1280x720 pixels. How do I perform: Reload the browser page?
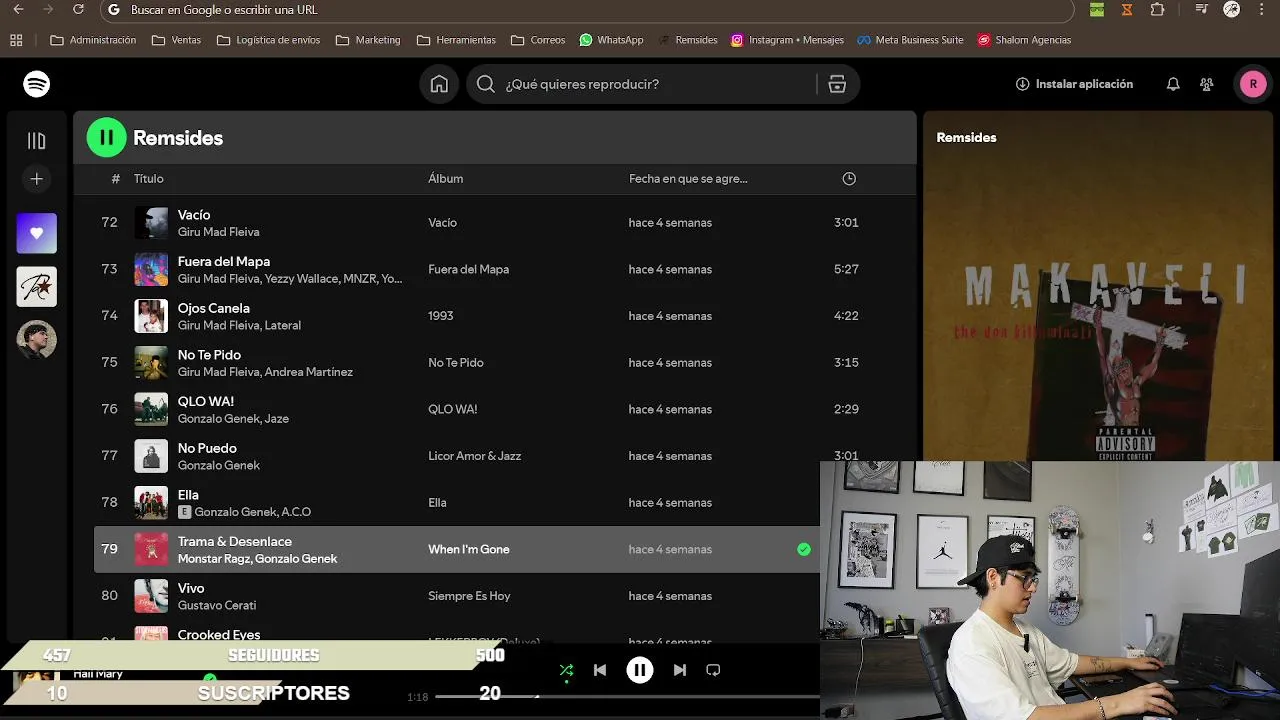(x=79, y=9)
